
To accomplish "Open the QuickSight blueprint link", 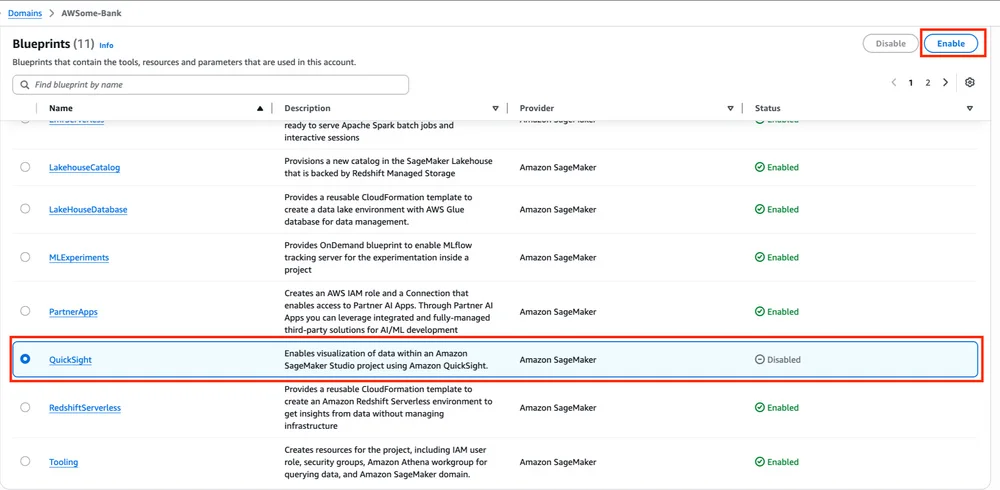I will pos(70,360).
